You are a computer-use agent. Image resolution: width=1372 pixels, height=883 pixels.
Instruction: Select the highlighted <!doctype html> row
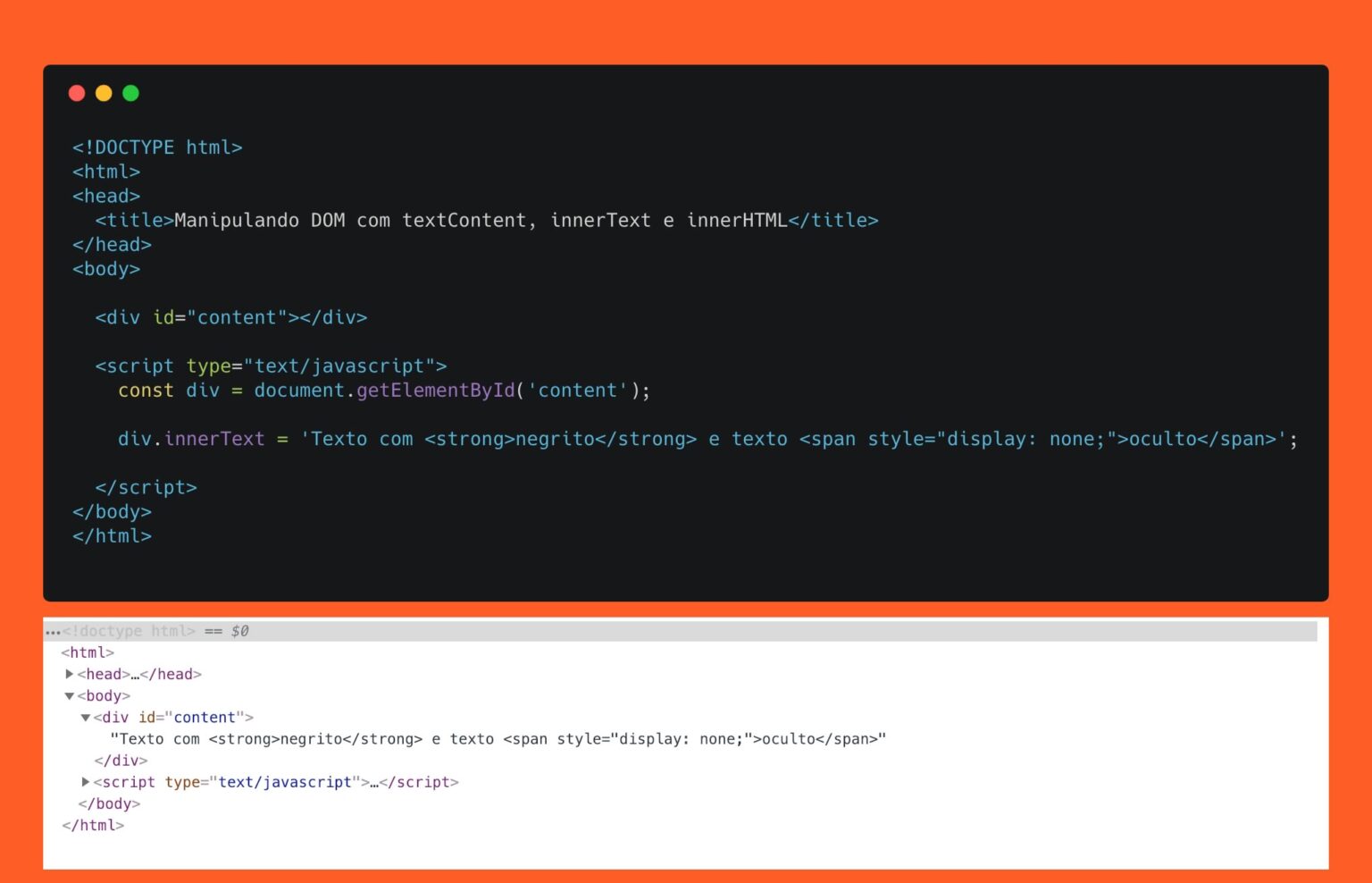(x=130, y=631)
